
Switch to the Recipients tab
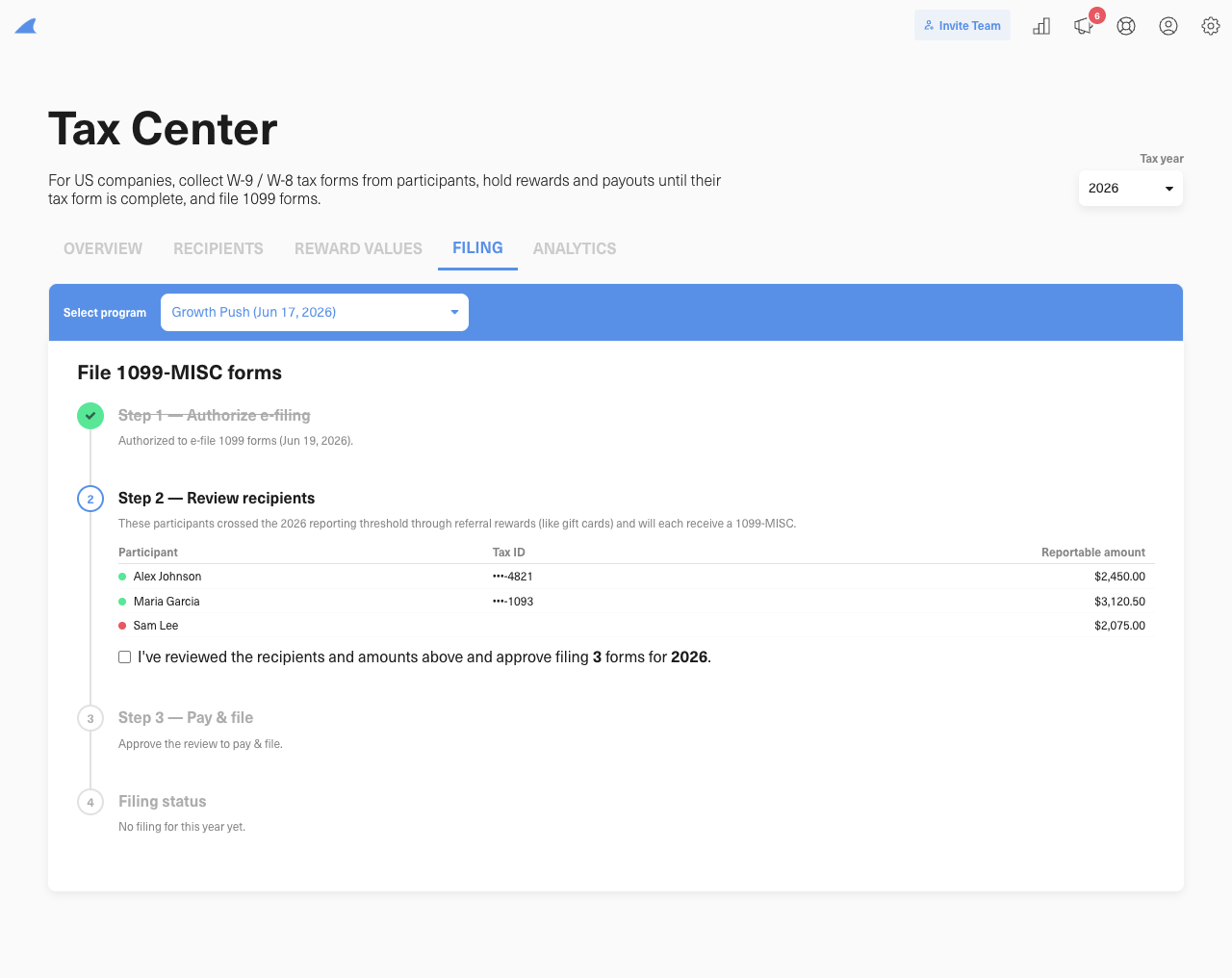coord(218,248)
